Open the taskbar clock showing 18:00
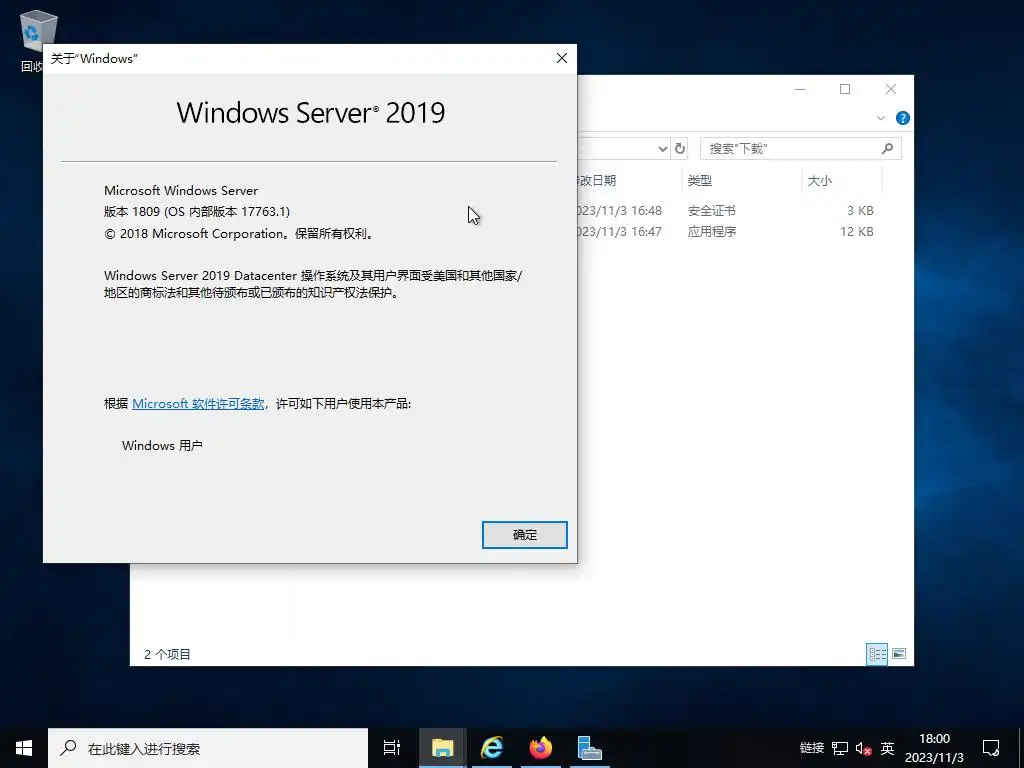This screenshot has width=1024, height=768. click(934, 748)
